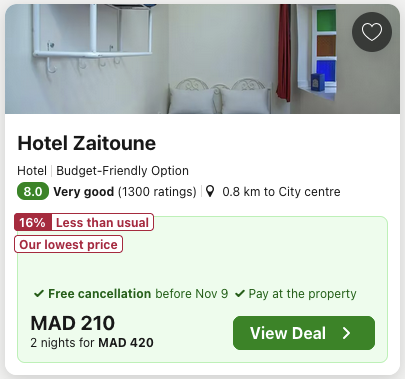
Task: Click the MAD 210 nightly price
Action: pos(73,323)
